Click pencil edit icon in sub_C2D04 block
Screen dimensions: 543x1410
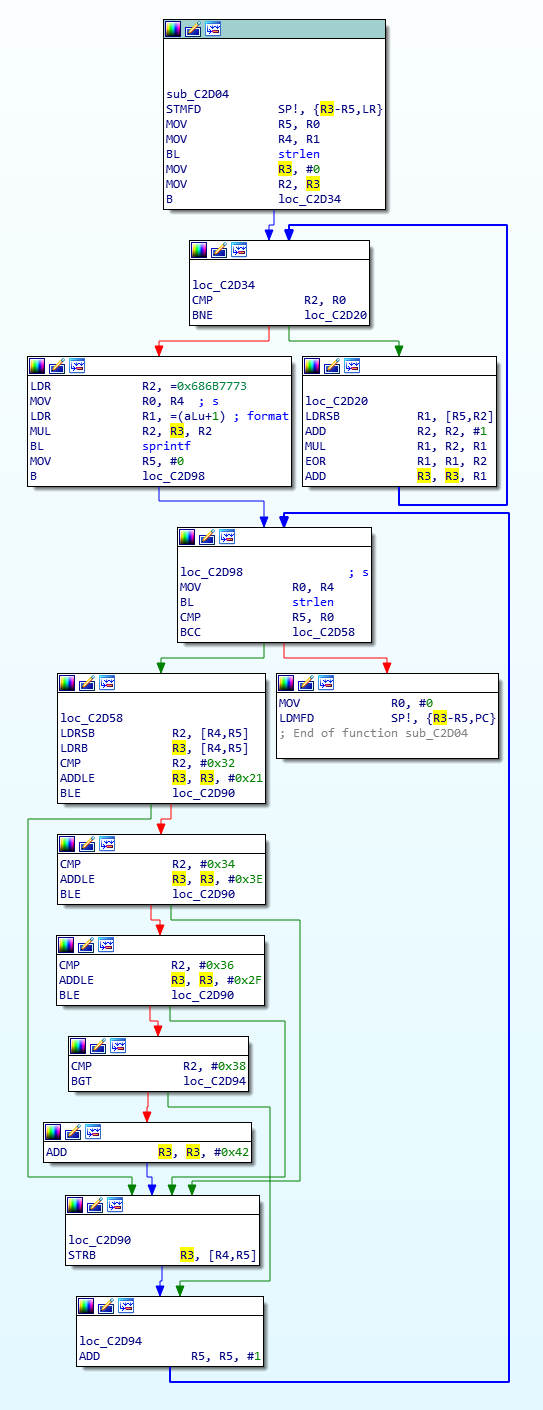193,29
